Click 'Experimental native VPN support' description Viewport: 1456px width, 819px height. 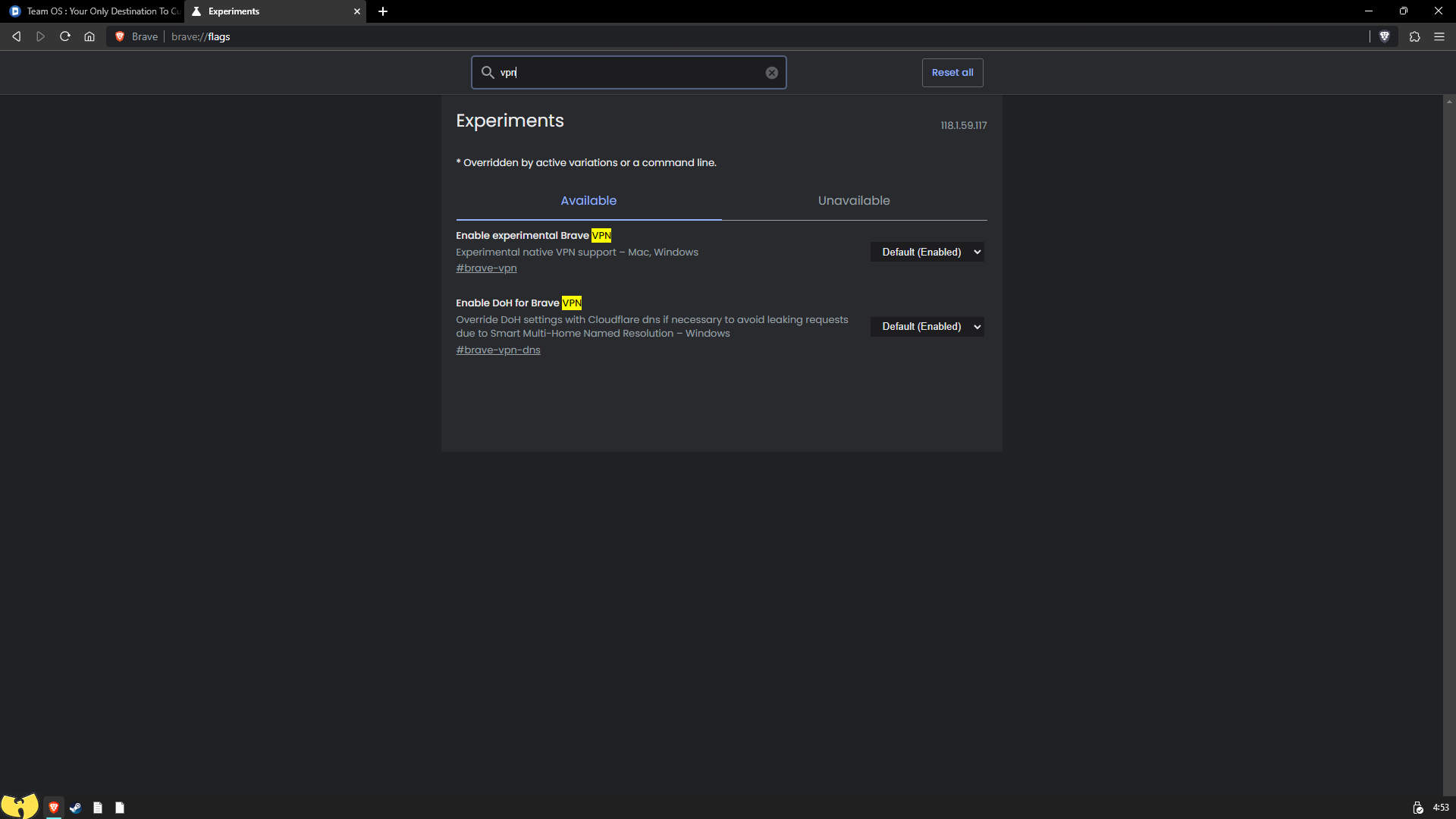coord(577,253)
